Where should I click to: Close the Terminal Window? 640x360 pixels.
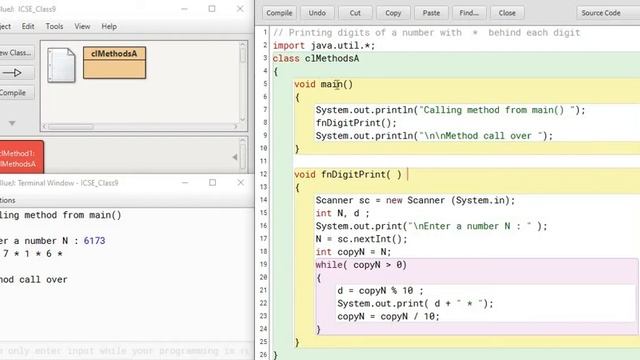[240, 182]
